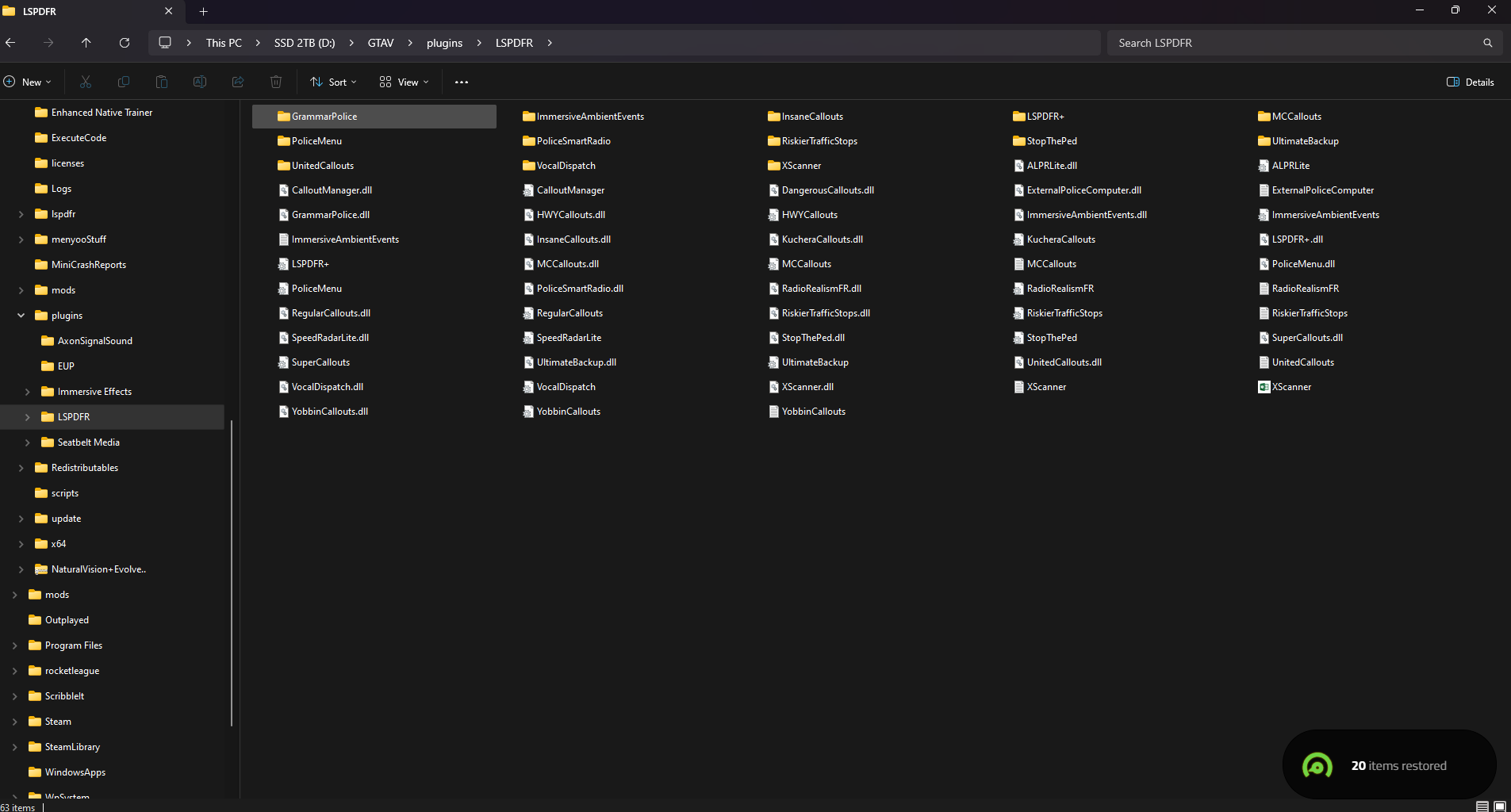Navigate to This PC breadcrumb
Image resolution: width=1511 pixels, height=812 pixels.
tap(224, 43)
